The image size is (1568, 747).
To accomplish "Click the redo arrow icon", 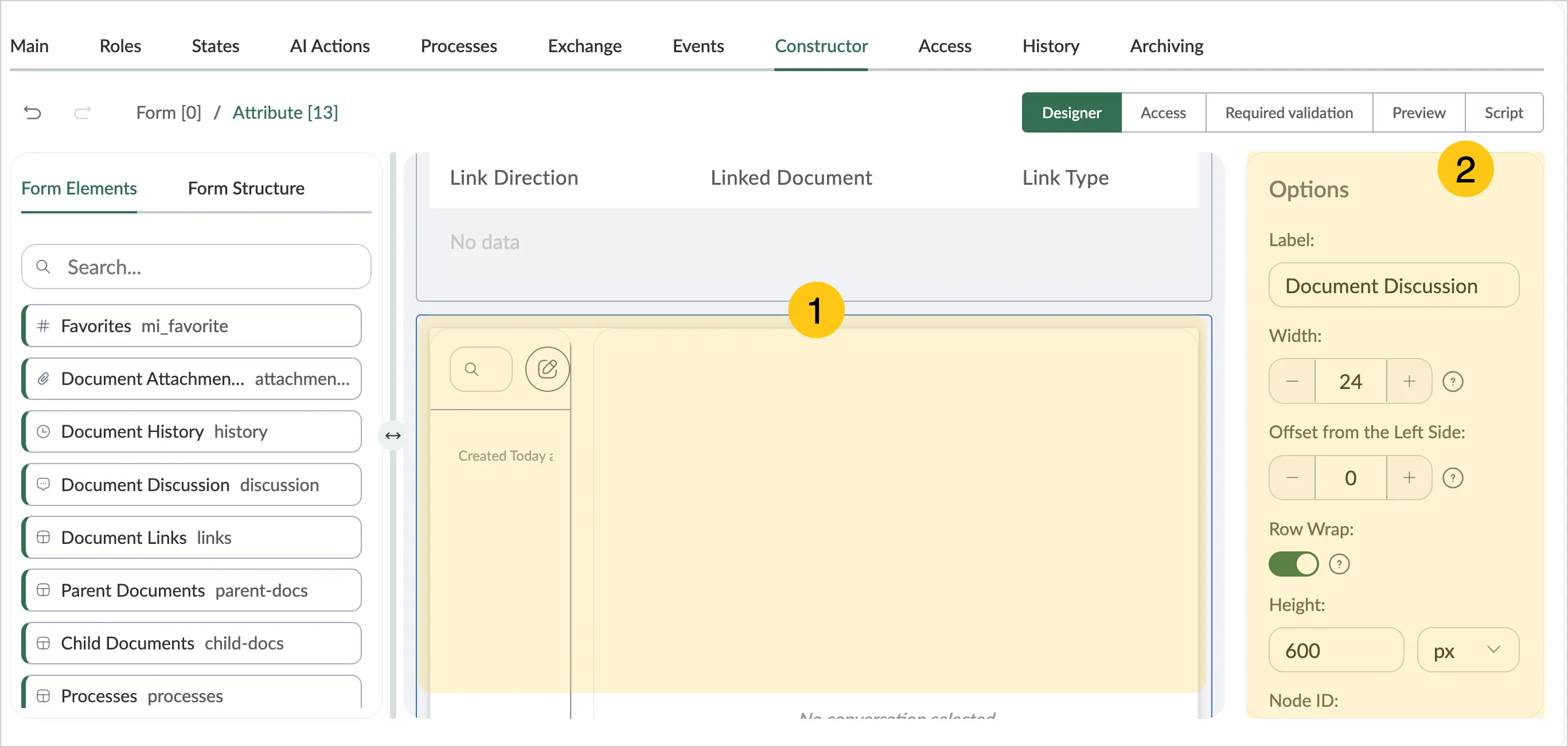I will (82, 112).
